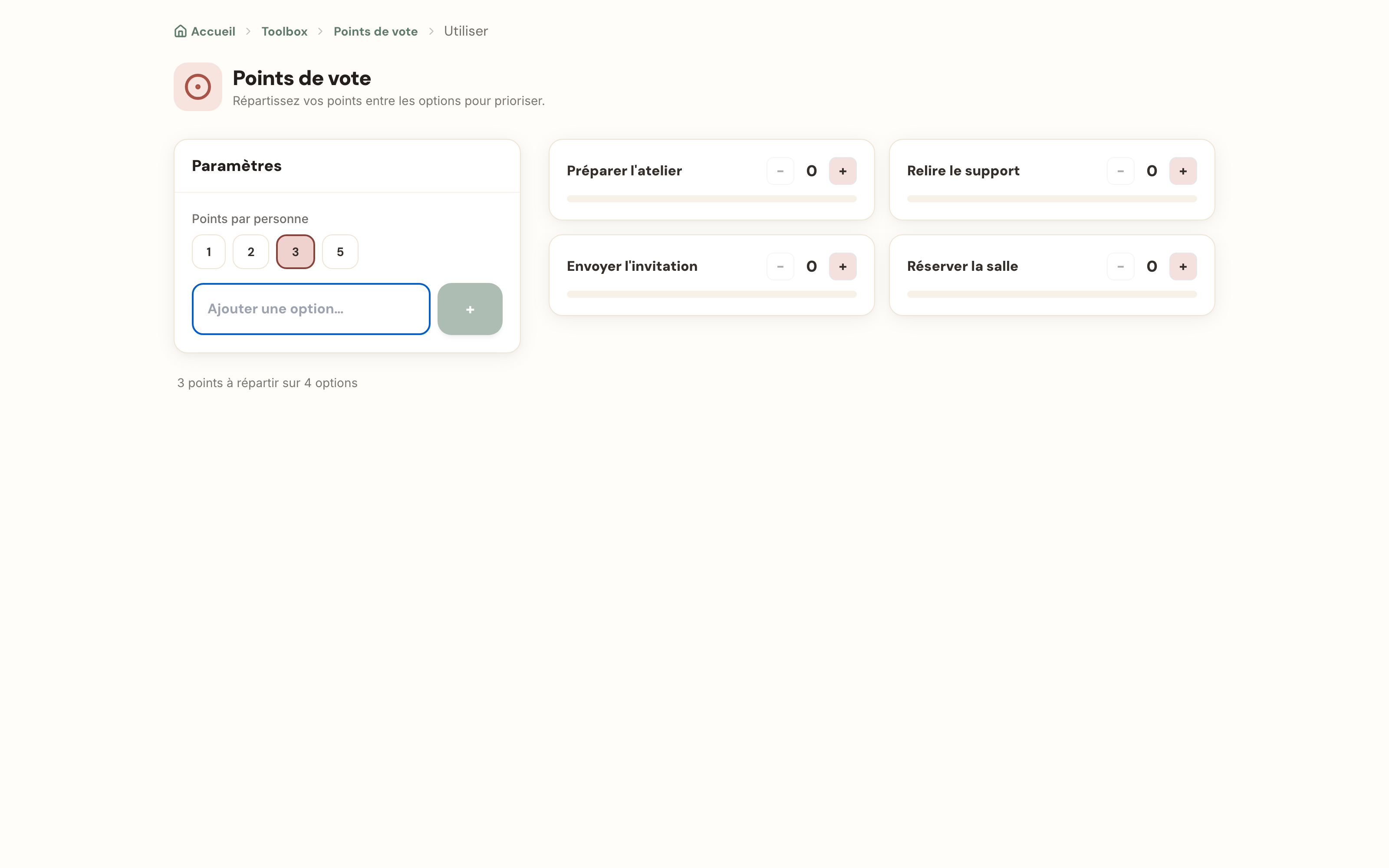Image resolution: width=1389 pixels, height=868 pixels.
Task: Click the Relire le support progress bar
Action: 1052,199
